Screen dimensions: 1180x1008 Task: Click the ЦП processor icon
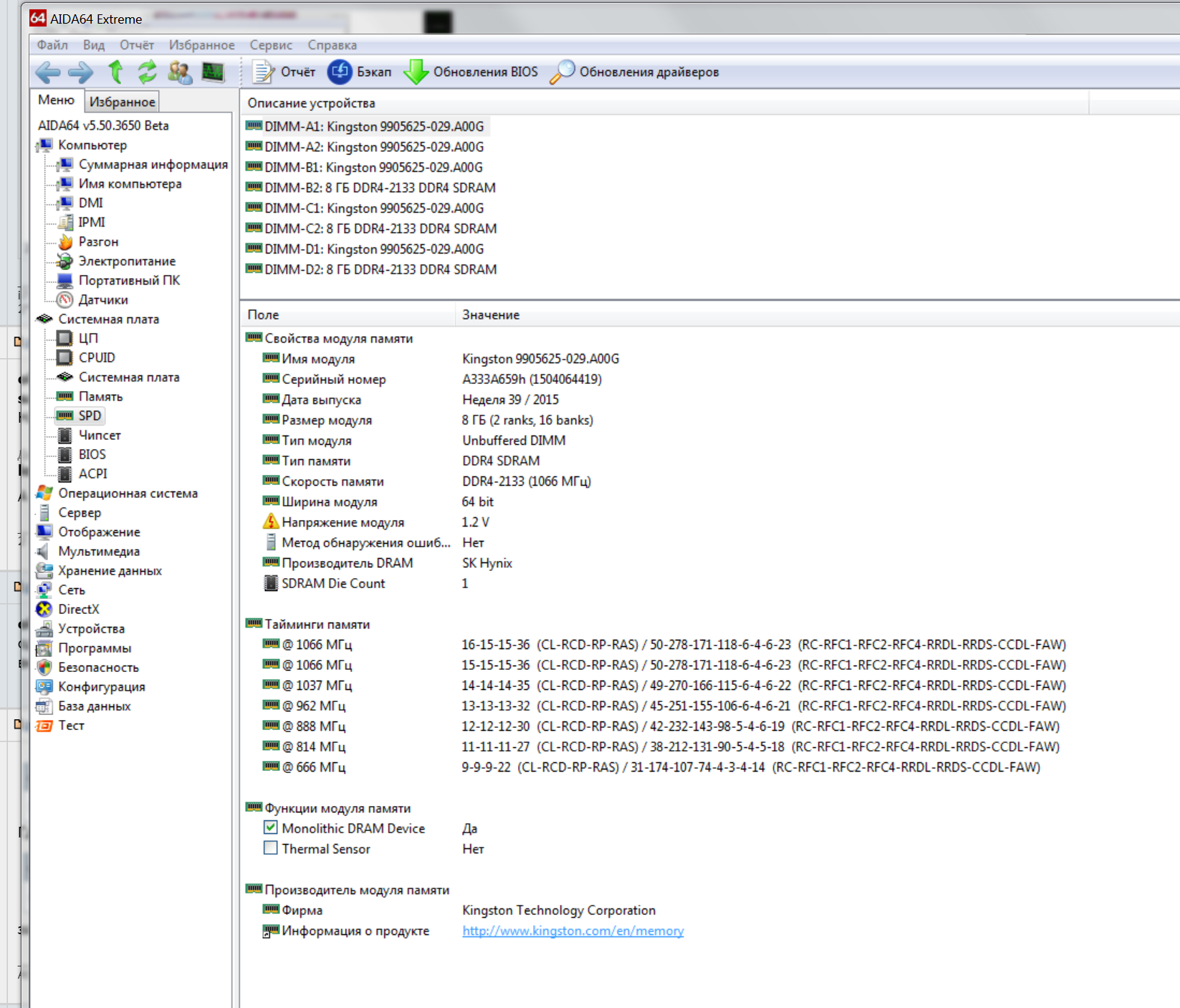[x=65, y=338]
